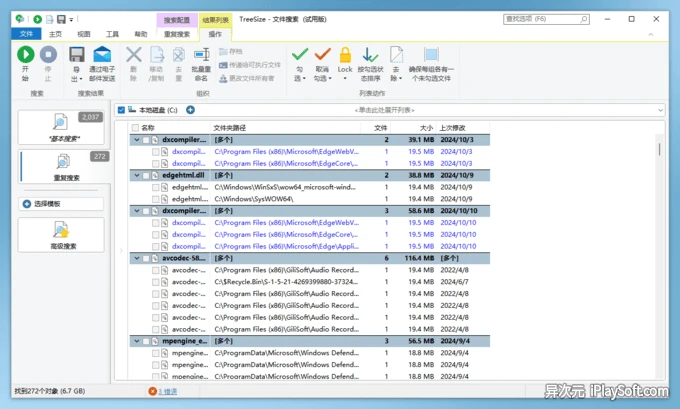The width and height of the screenshot is (680, 409).
Task: Click the small green start icon in quick access toolbar
Action: tap(37, 19)
